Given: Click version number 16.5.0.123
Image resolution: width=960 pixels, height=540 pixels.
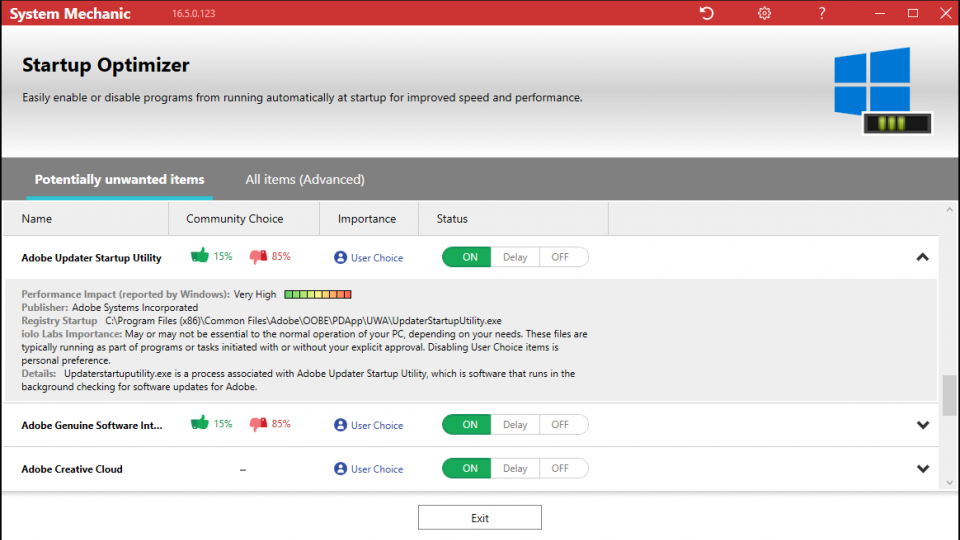Looking at the screenshot, I should point(193,13).
